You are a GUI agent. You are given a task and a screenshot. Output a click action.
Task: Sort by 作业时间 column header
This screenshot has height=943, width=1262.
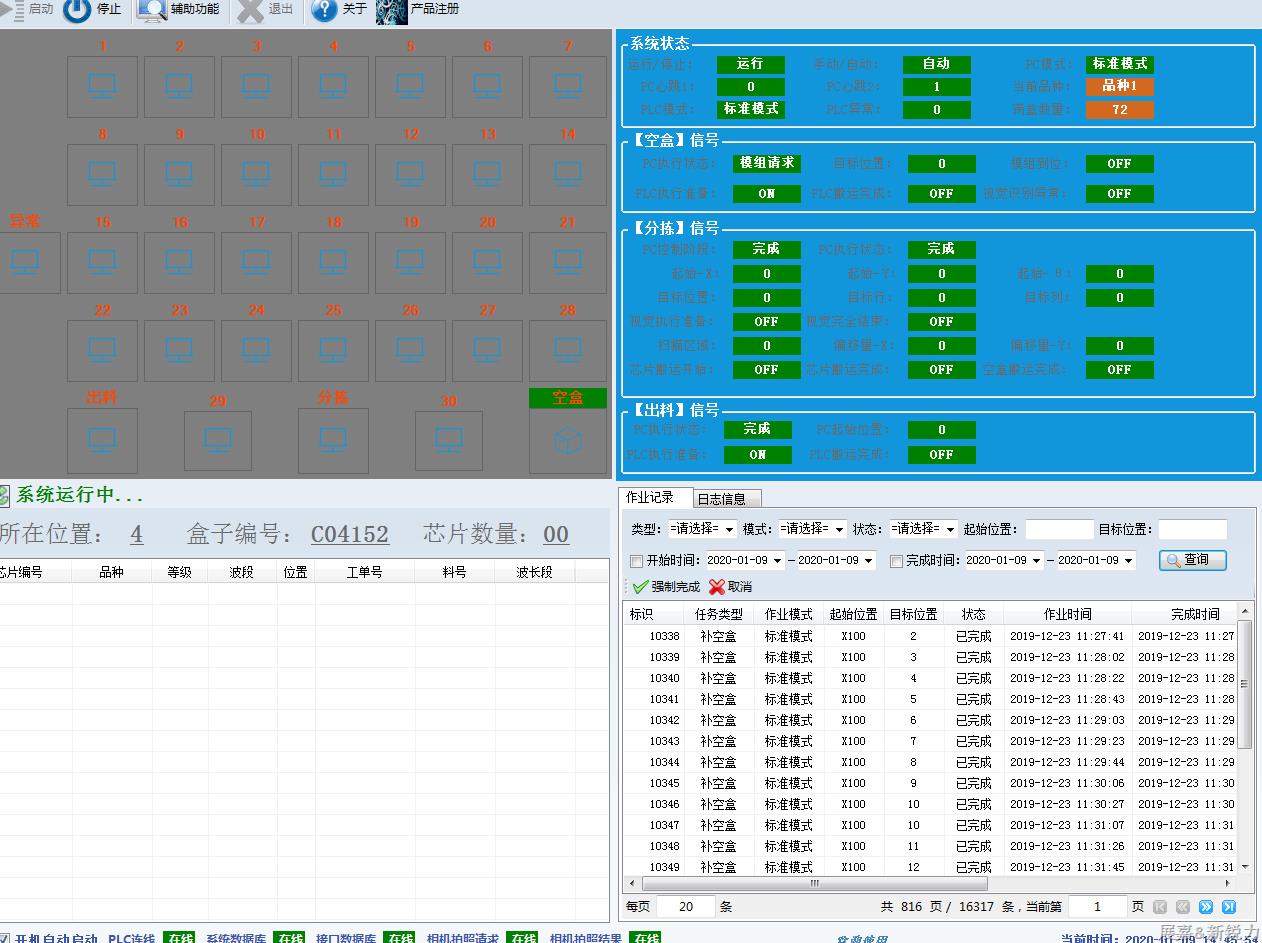(x=1067, y=614)
